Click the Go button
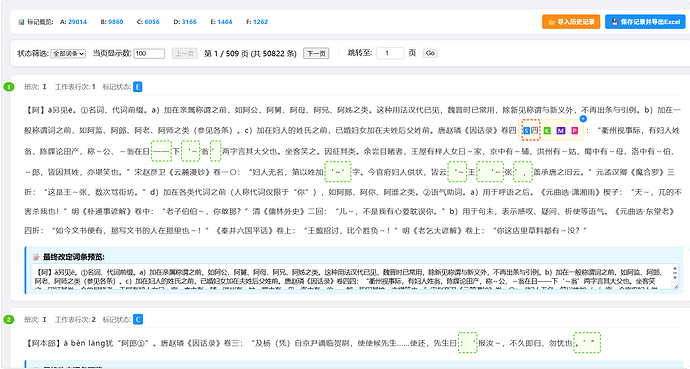 [430, 53]
